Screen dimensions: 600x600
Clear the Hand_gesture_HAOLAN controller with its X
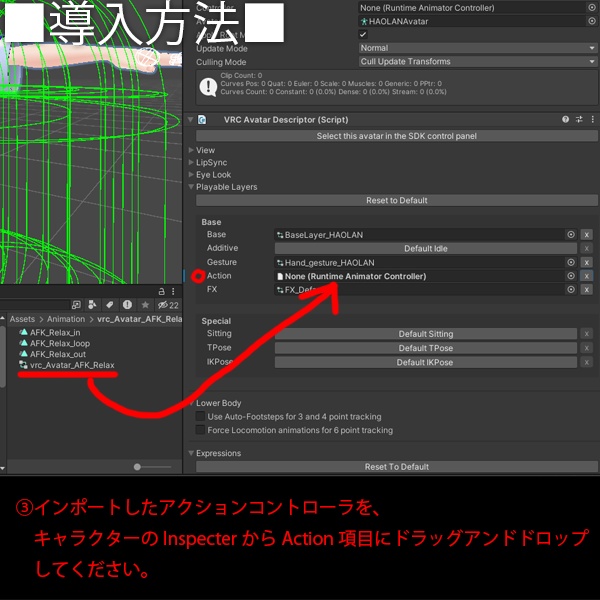[x=586, y=262]
